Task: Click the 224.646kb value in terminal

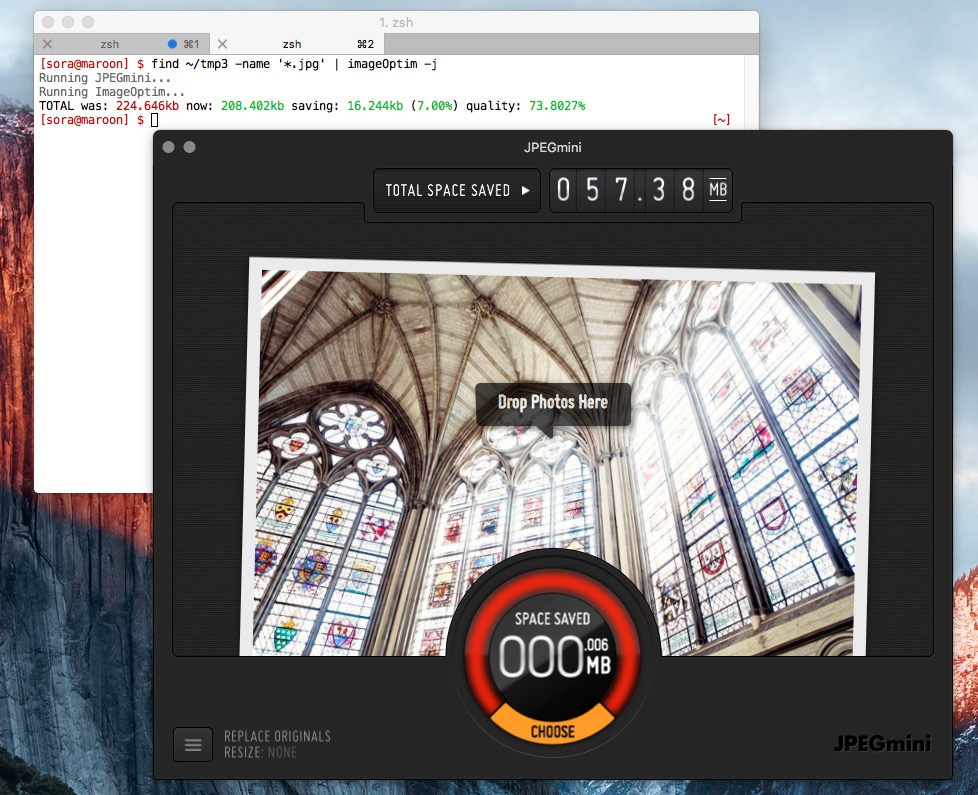Action: pos(147,106)
